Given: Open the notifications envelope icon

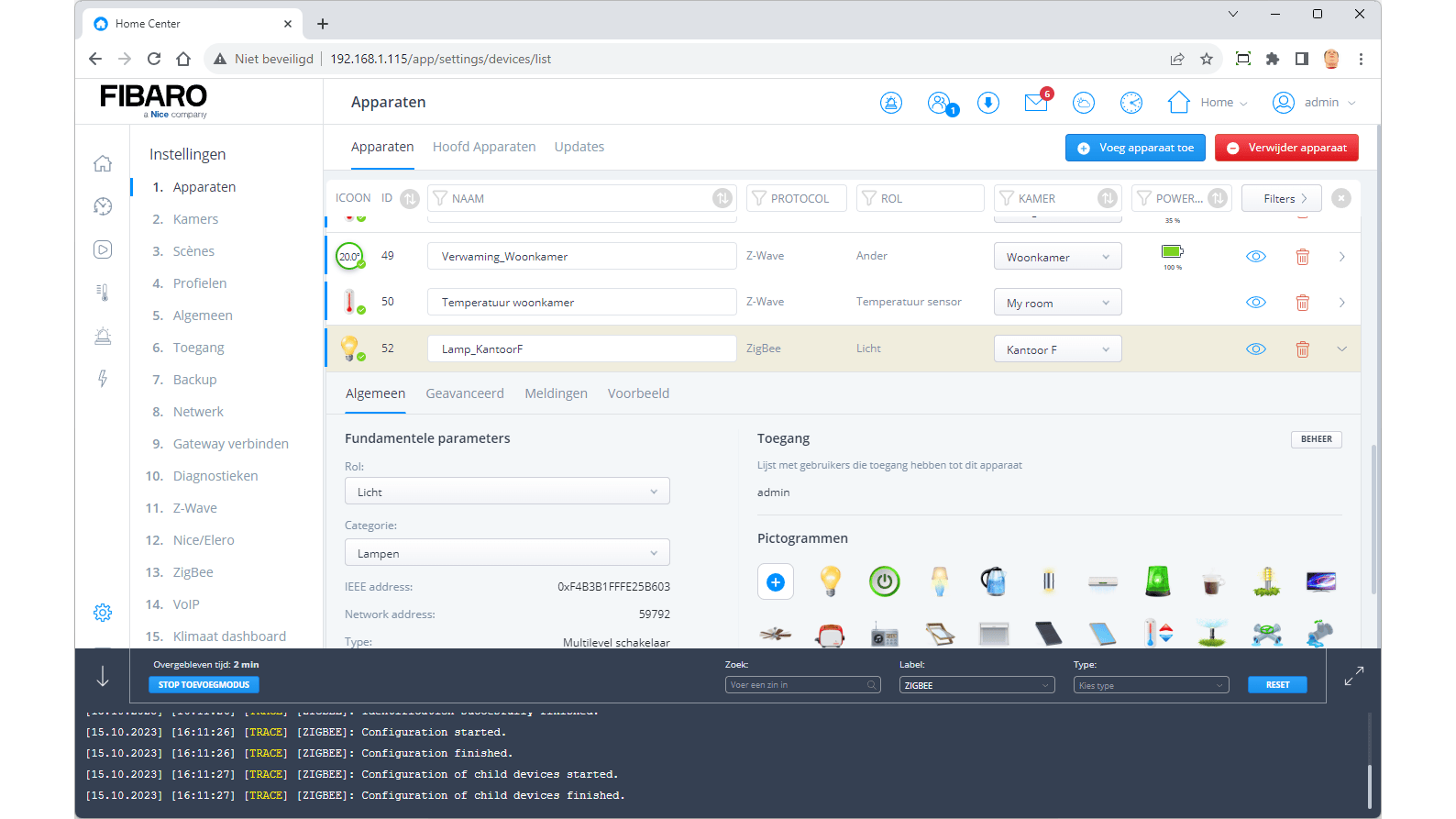Looking at the screenshot, I should click(x=1037, y=102).
